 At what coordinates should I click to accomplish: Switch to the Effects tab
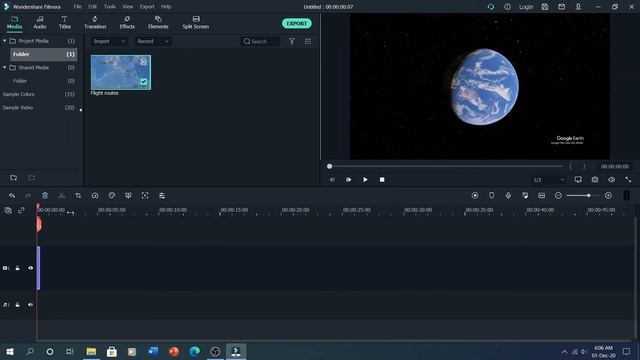click(x=127, y=22)
